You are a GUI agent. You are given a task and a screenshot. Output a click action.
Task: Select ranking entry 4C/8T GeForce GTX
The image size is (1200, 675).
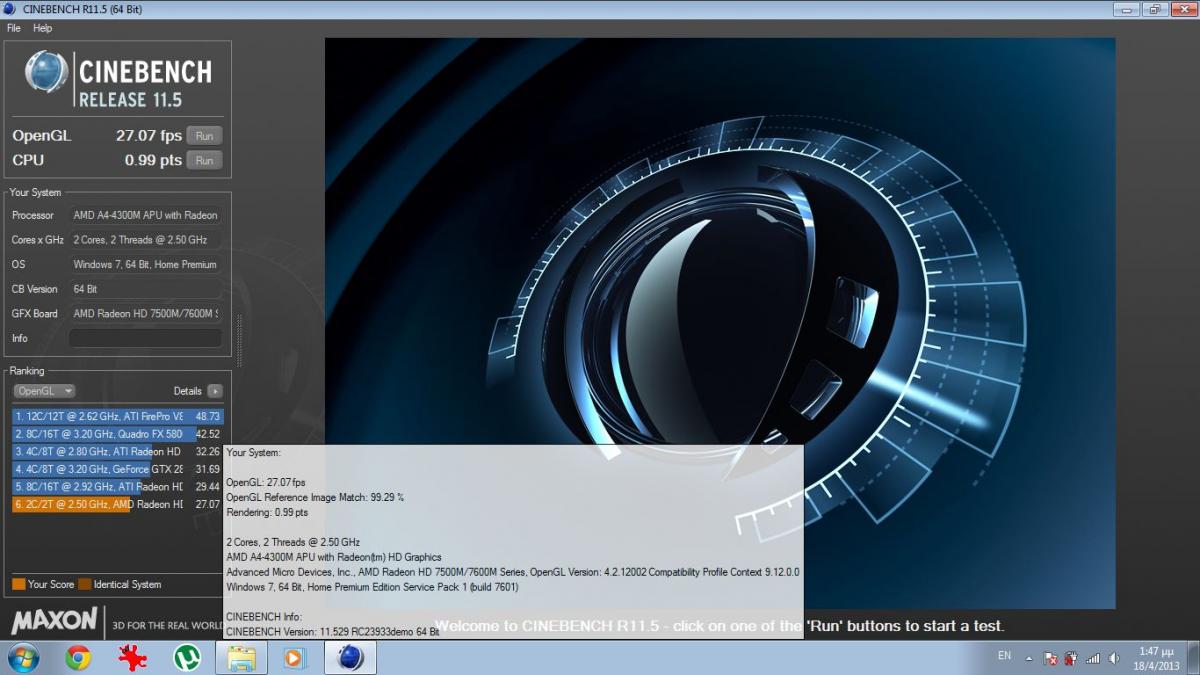click(118, 469)
